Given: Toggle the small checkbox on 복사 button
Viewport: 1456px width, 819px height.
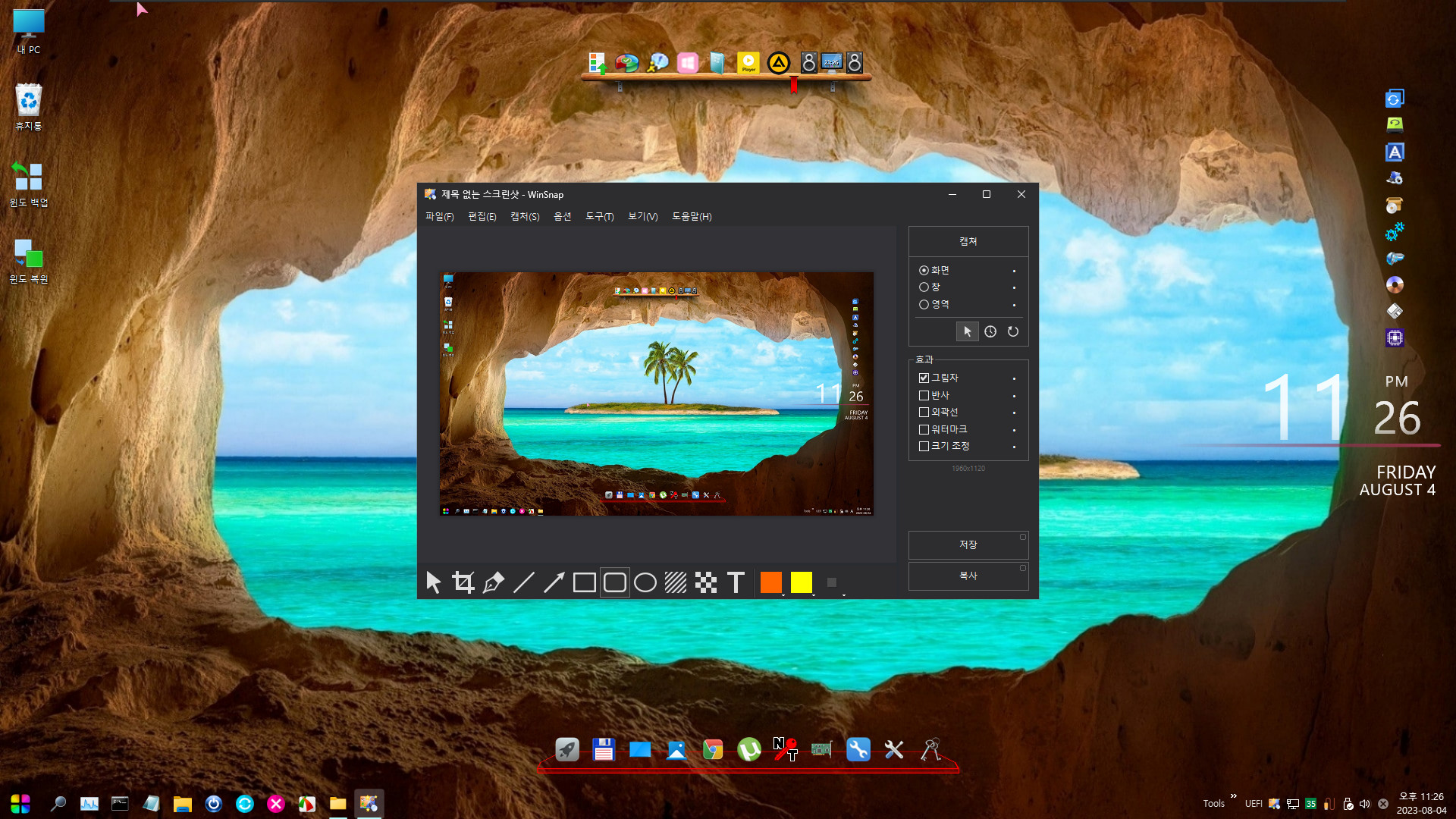Looking at the screenshot, I should pos(1023,568).
